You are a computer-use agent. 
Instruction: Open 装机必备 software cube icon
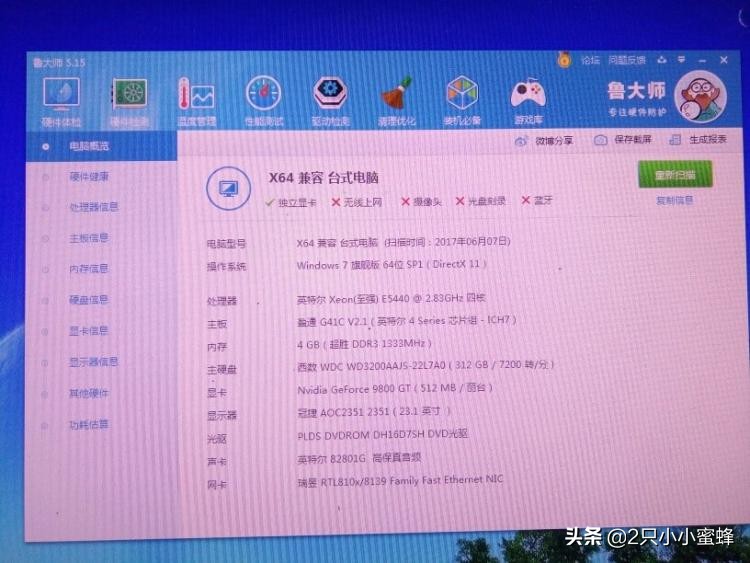pyautogui.click(x=462, y=92)
